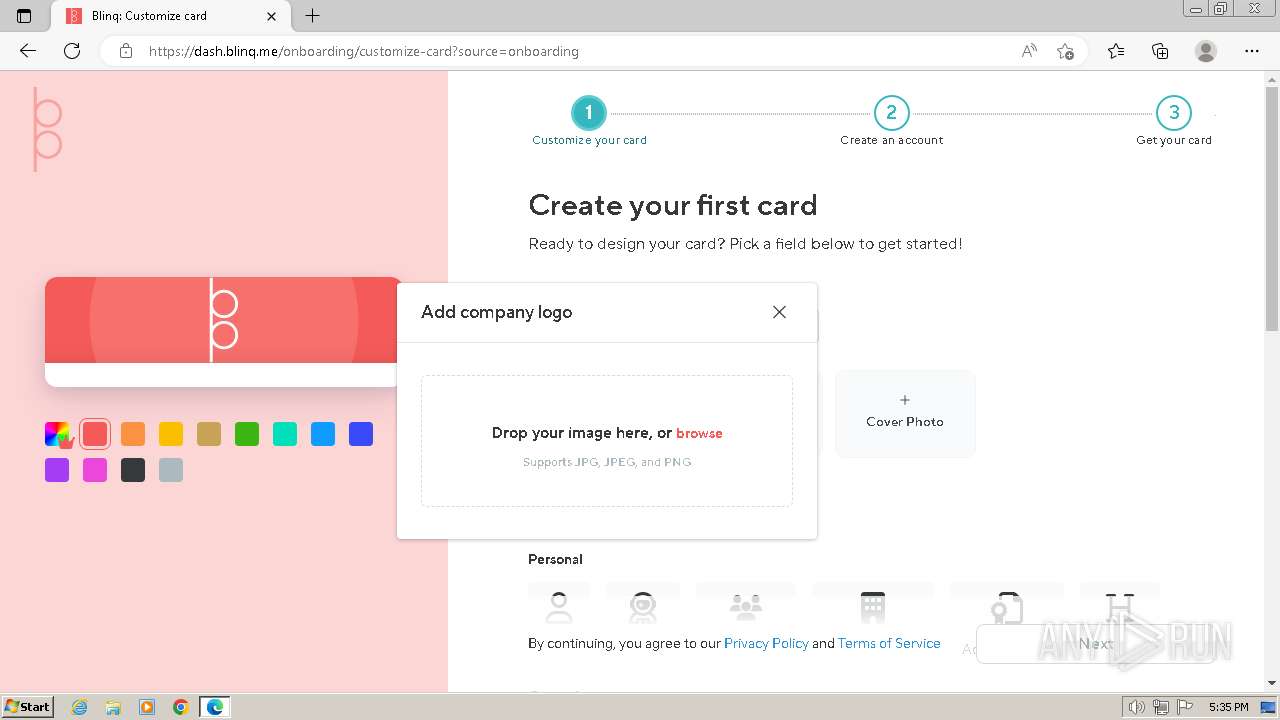
Task: Pick the dark charcoal card color
Action: coord(133,470)
